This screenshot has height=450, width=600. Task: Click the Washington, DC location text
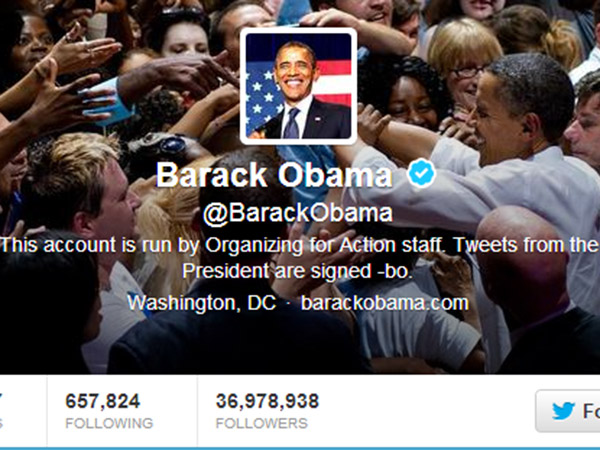pyautogui.click(x=202, y=303)
